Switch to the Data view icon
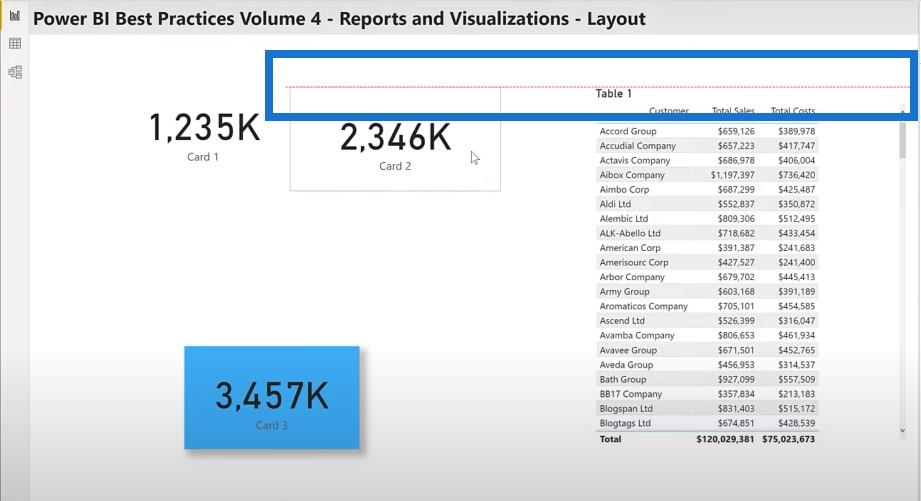Viewport: 921px width, 501px height. [15, 43]
